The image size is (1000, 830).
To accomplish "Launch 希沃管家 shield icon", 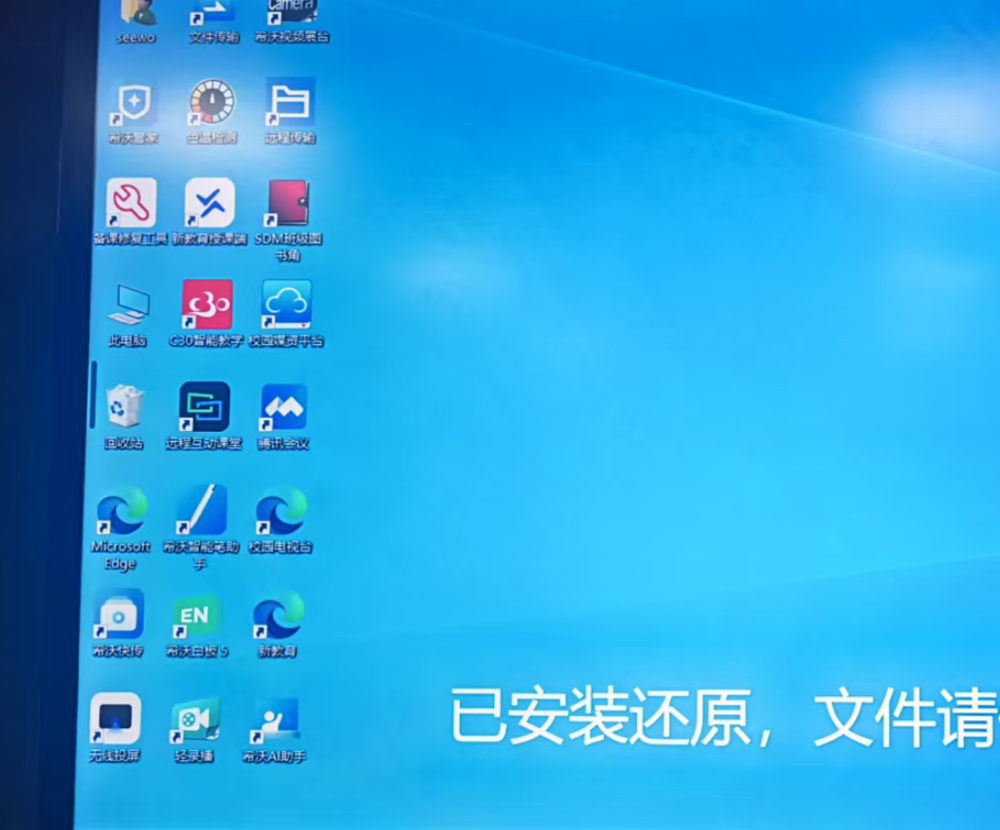I will click(133, 104).
